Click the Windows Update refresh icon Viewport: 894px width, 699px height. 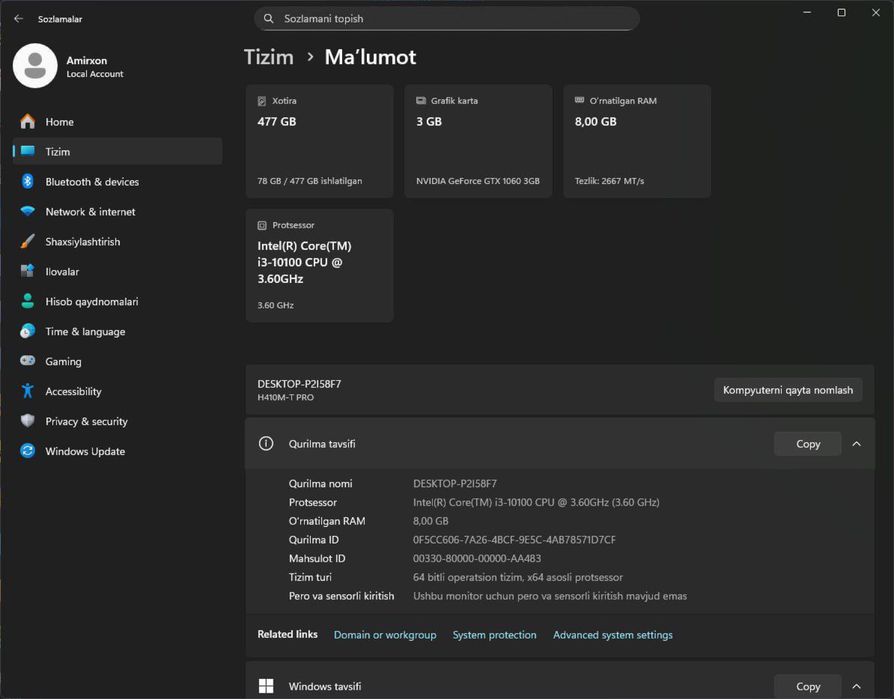pyautogui.click(x=27, y=451)
